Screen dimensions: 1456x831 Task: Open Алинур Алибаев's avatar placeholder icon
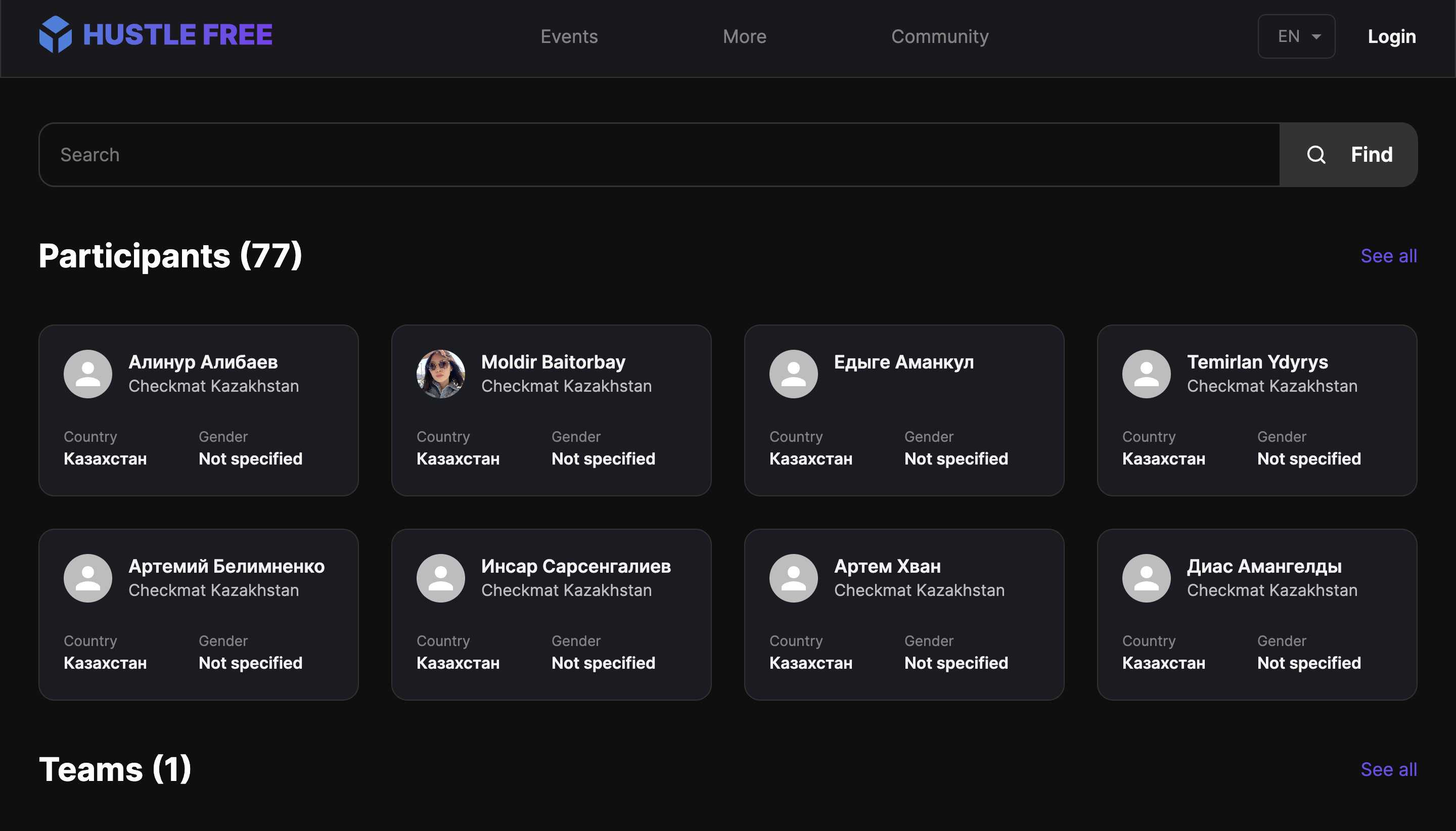pyautogui.click(x=88, y=373)
